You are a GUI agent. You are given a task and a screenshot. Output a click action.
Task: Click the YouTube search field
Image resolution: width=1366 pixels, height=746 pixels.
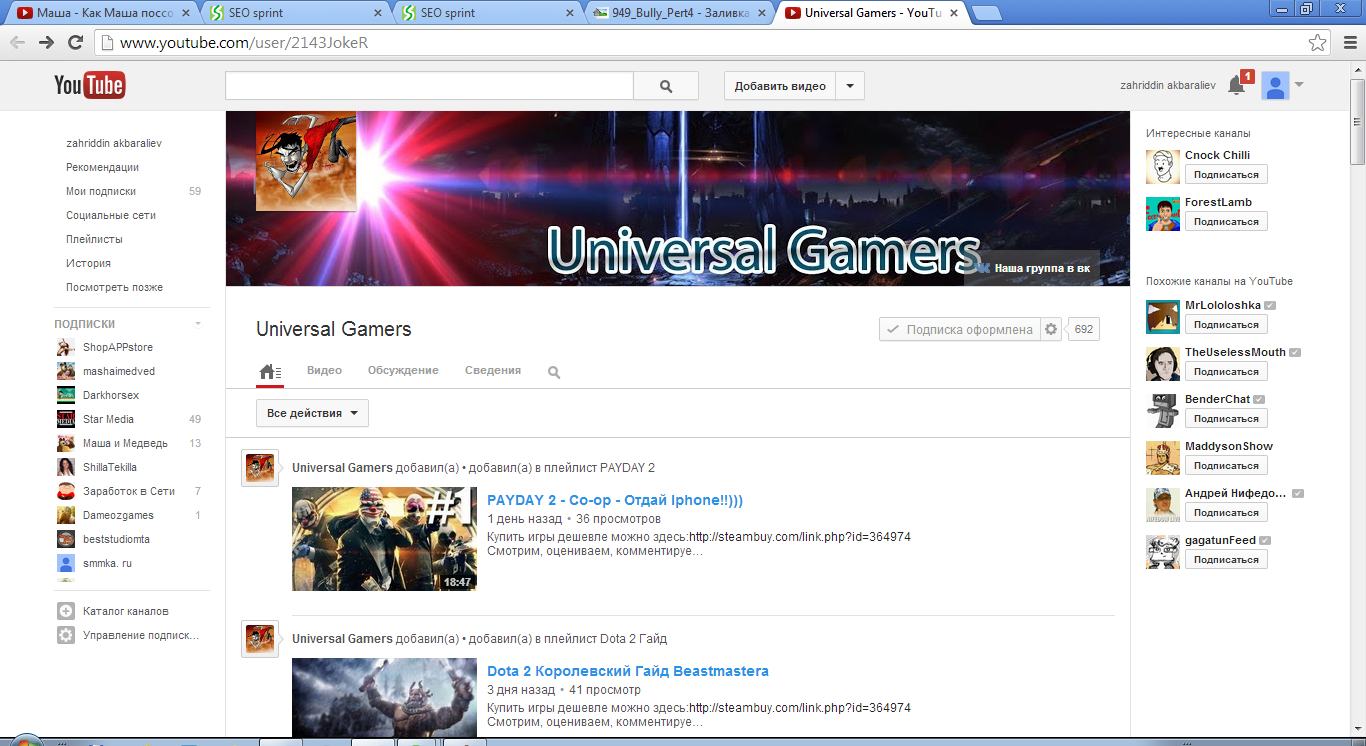429,86
